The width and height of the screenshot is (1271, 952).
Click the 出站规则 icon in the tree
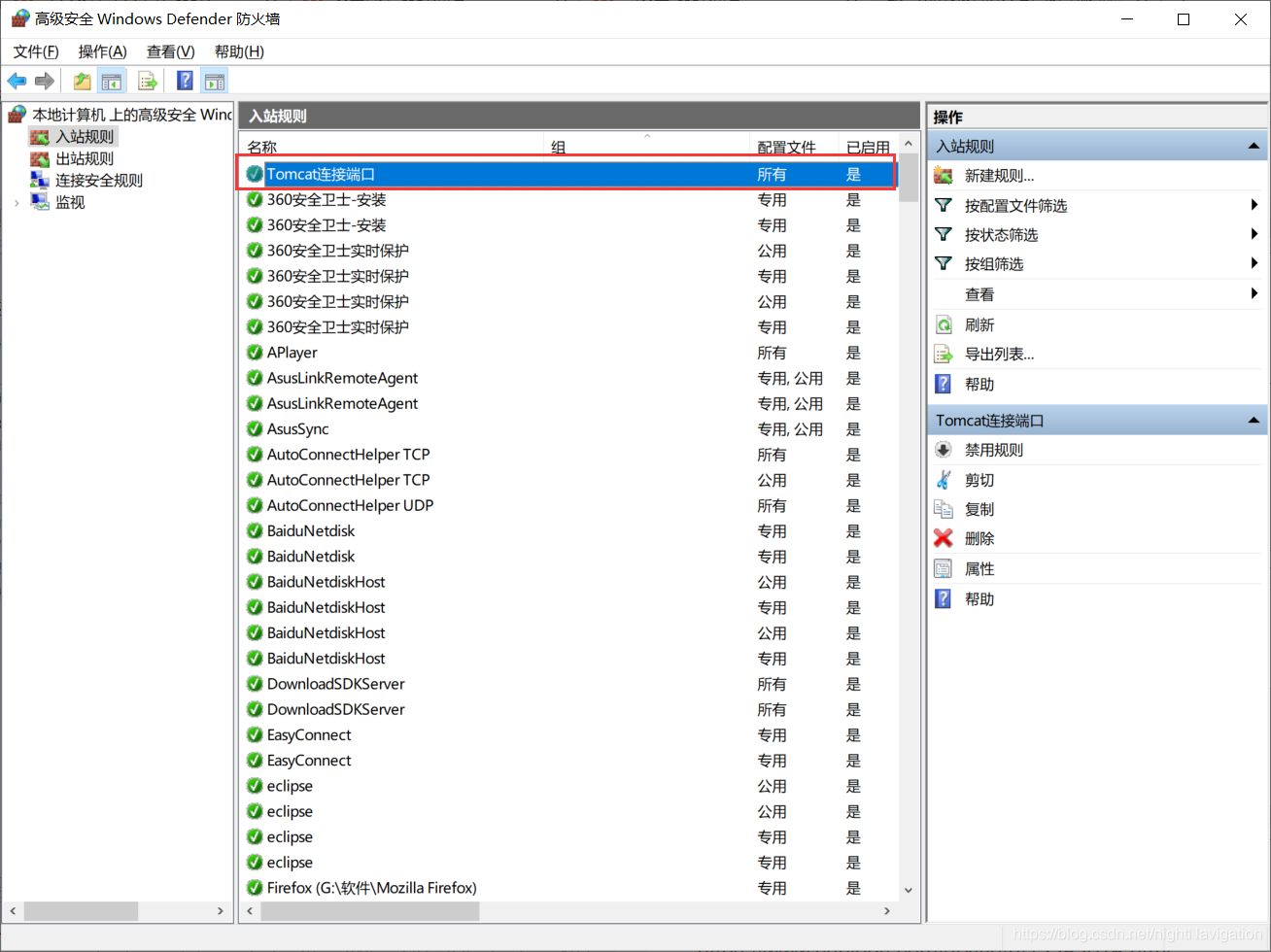[x=40, y=158]
